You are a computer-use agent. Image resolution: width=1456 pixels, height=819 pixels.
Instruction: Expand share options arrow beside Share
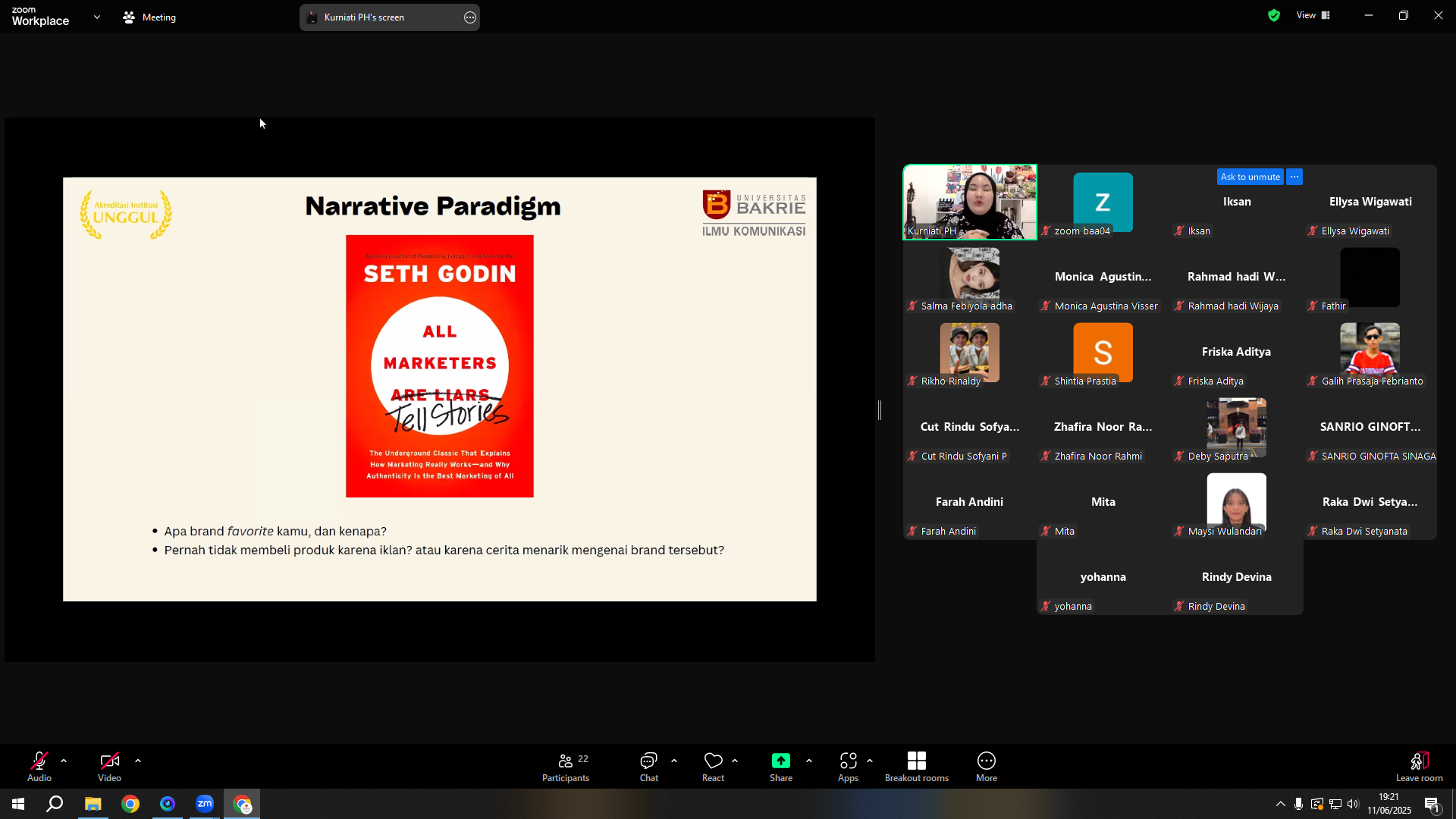coord(809,760)
